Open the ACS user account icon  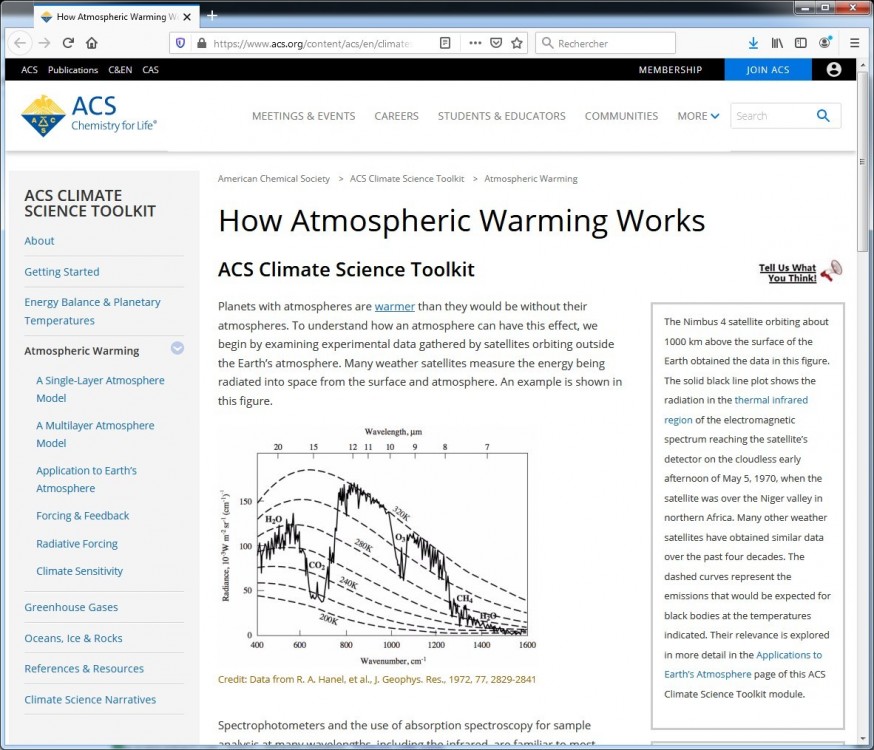(x=834, y=70)
